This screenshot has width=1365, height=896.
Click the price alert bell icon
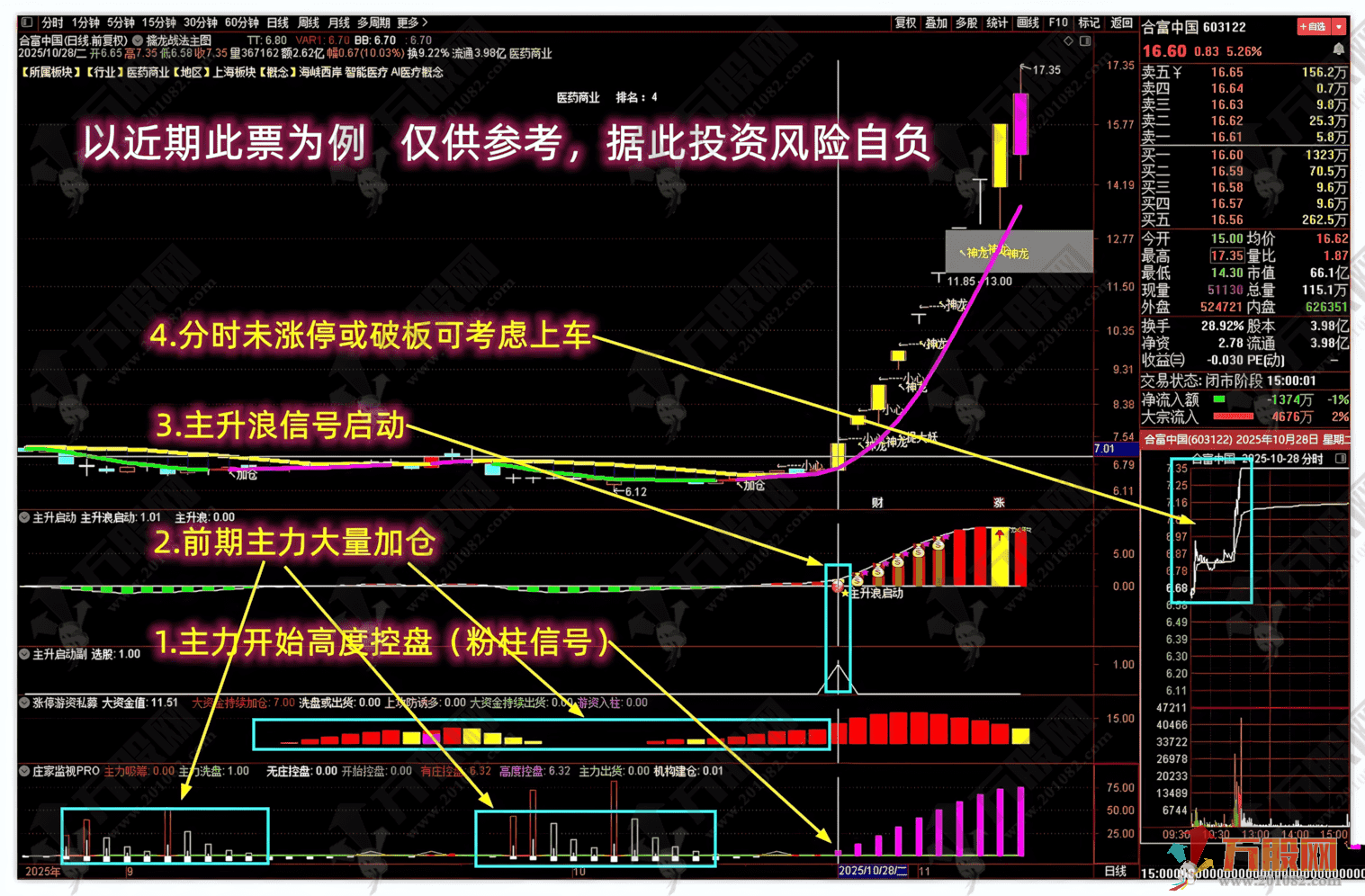tap(1338, 50)
